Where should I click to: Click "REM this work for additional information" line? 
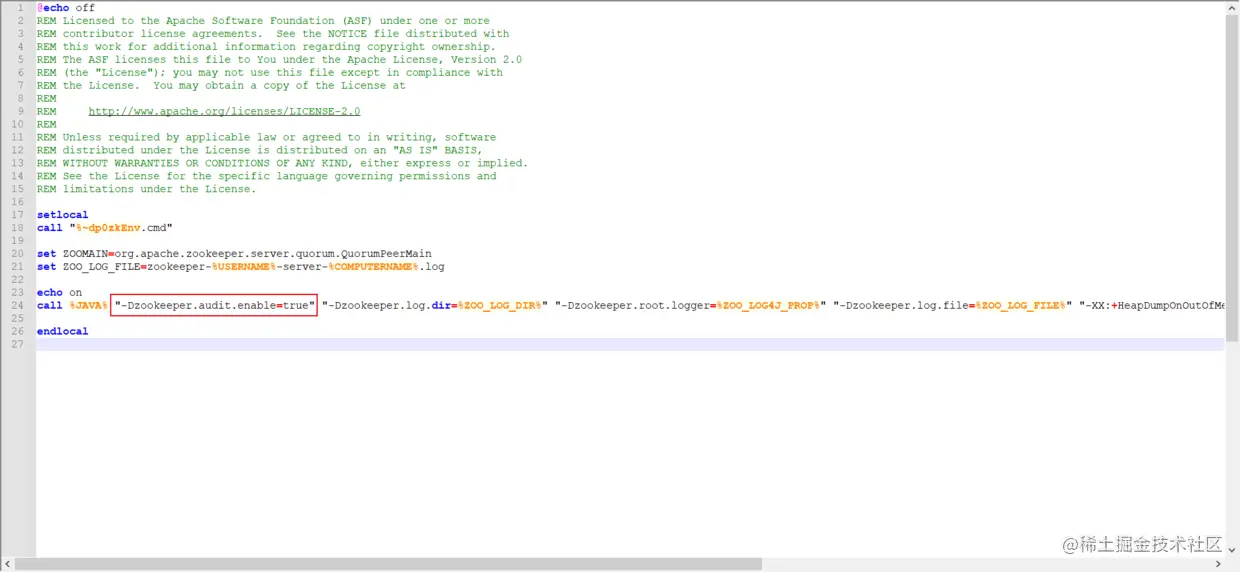[x=266, y=47]
